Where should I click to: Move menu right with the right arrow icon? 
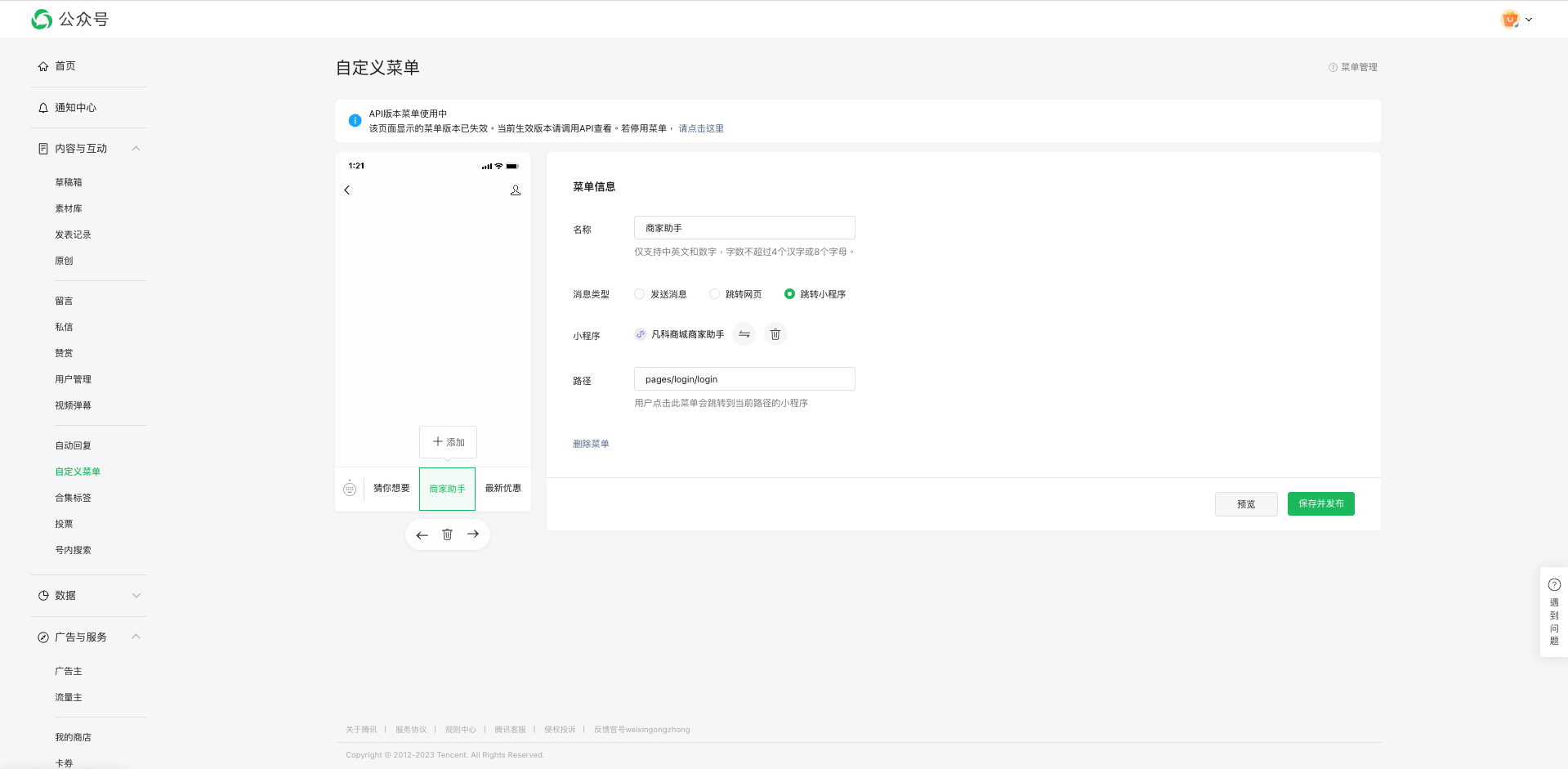[x=473, y=534]
